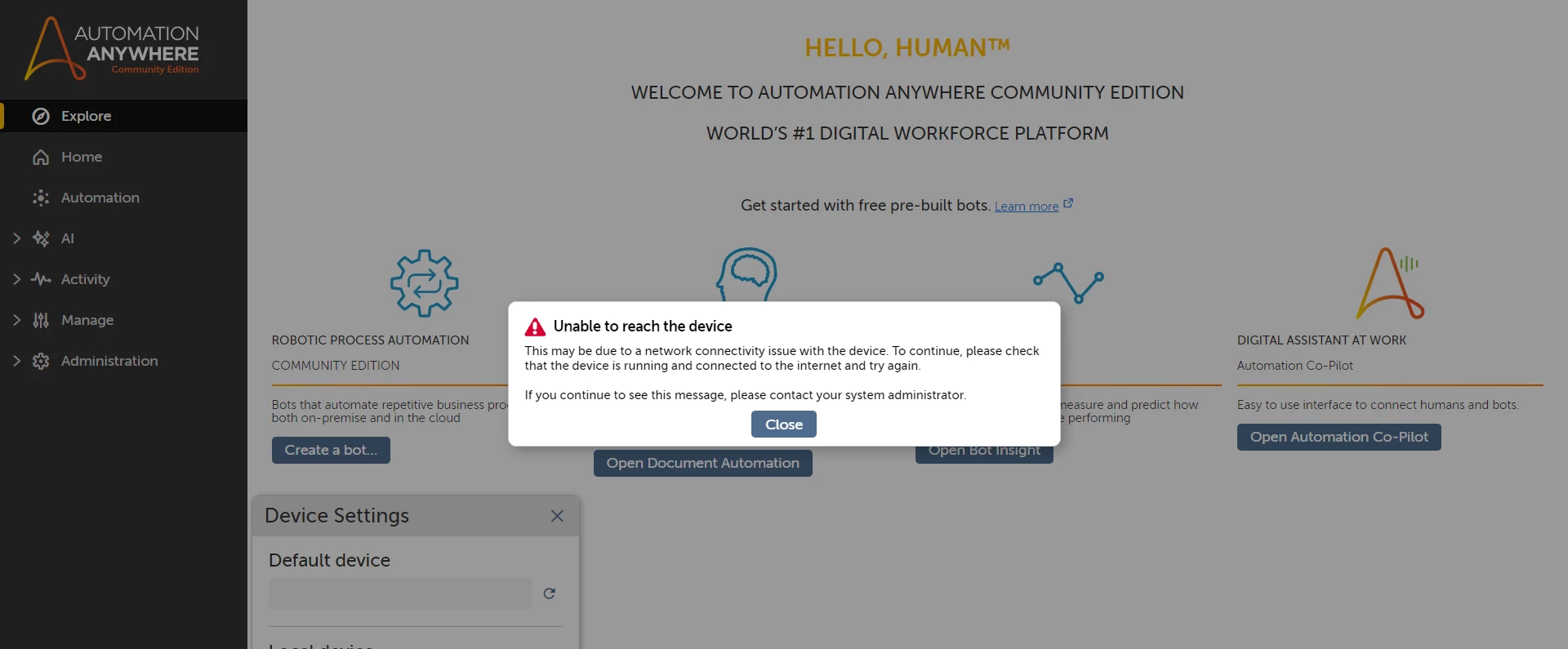The height and width of the screenshot is (649, 1568).
Task: Expand the Manage menu chevron
Action: pyautogui.click(x=16, y=320)
